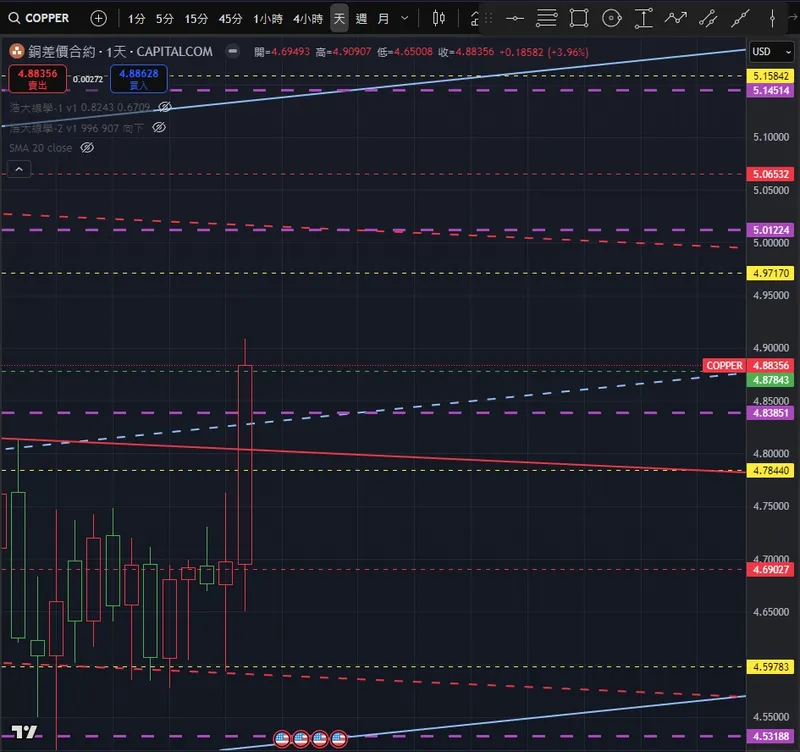Click the 高=4.90907 high value
Screen dimensions: 800x752
[343, 52]
